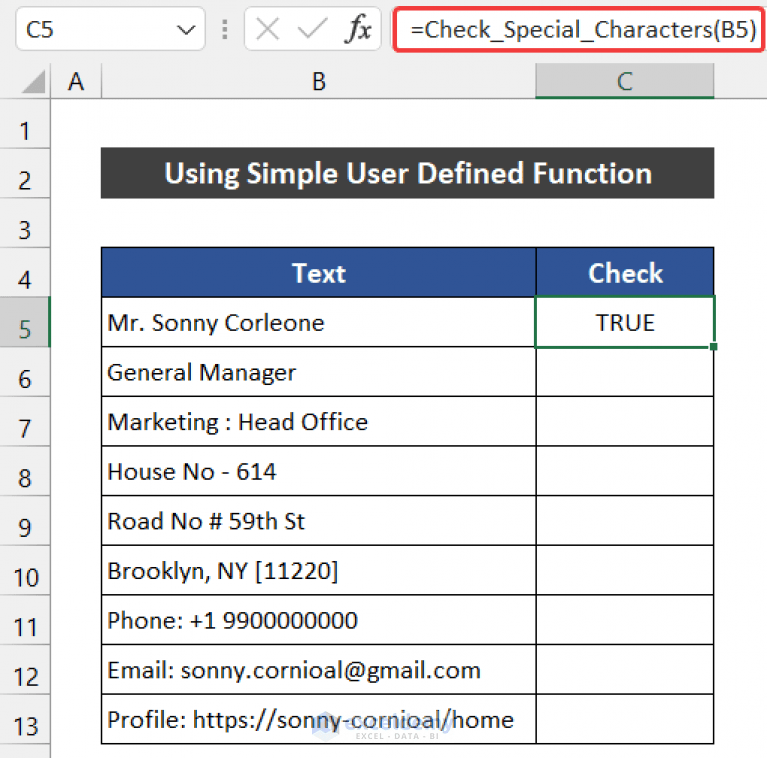Select row 1 header

[x=25, y=124]
